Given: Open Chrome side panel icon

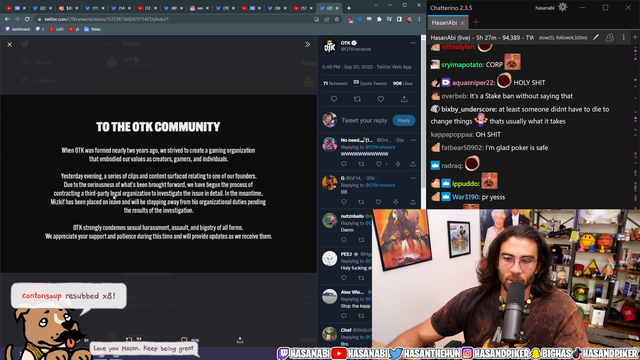Looking at the screenshot, I should (x=399, y=19).
